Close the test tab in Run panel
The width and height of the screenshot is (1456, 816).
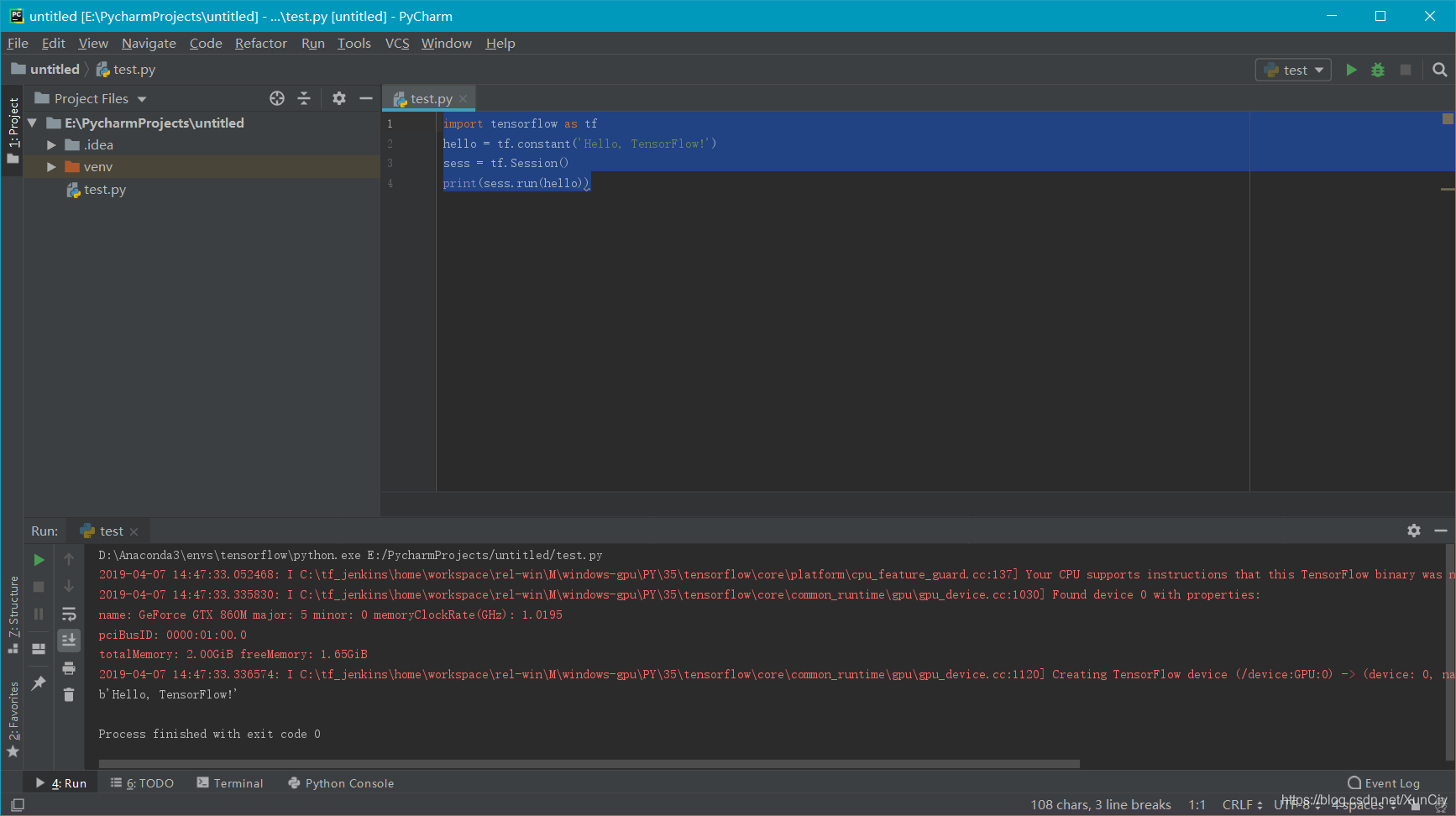134,531
